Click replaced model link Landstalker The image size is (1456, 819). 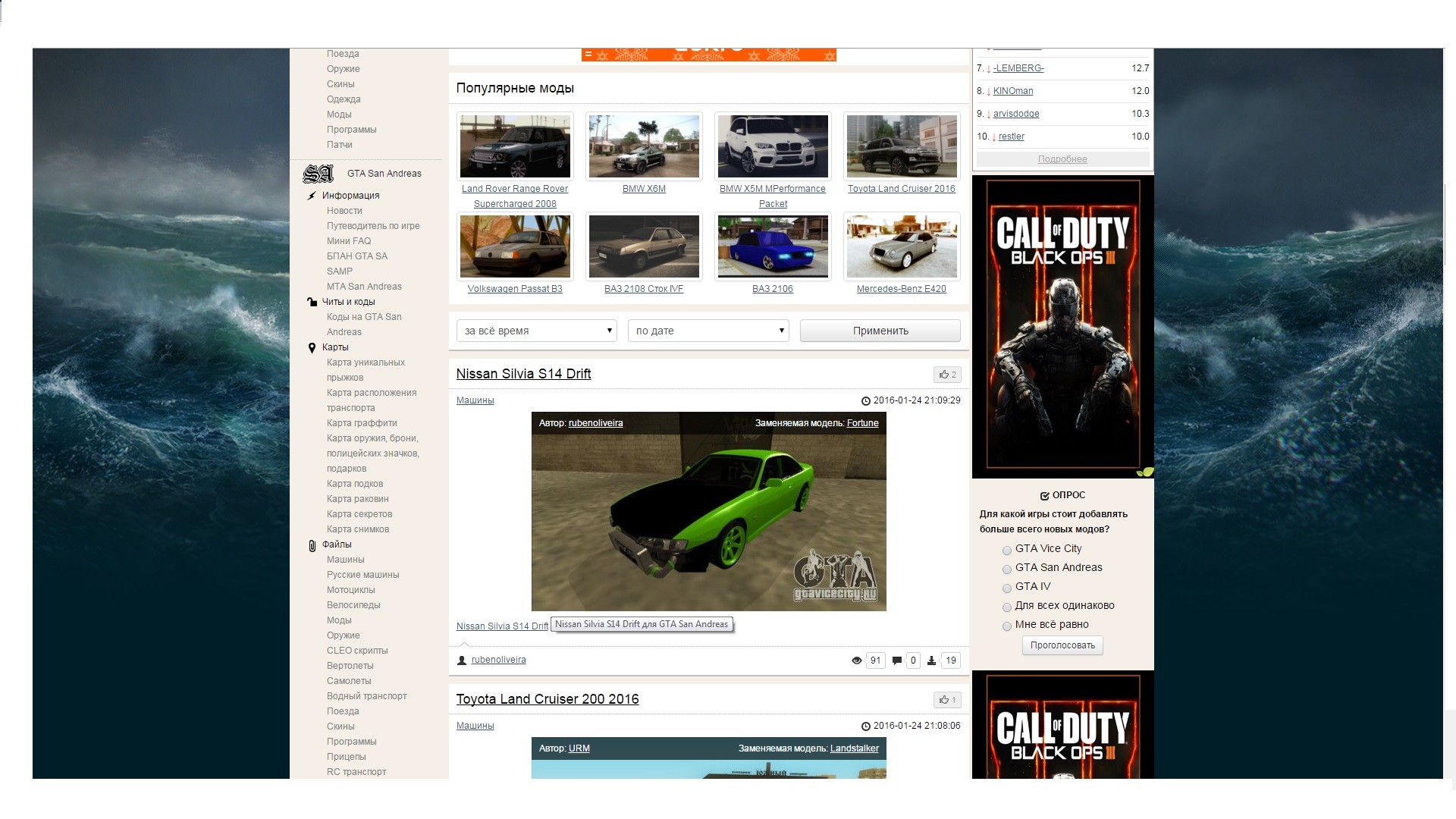tap(854, 748)
